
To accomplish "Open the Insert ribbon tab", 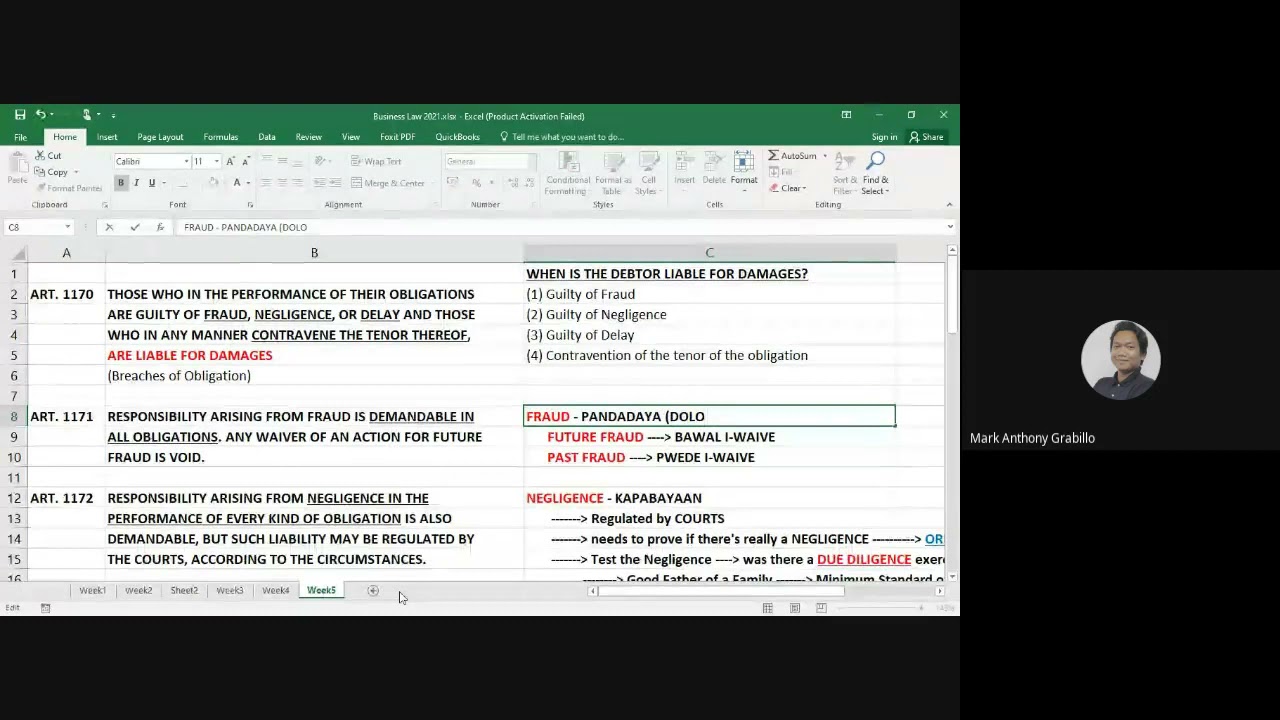I will 107,137.
